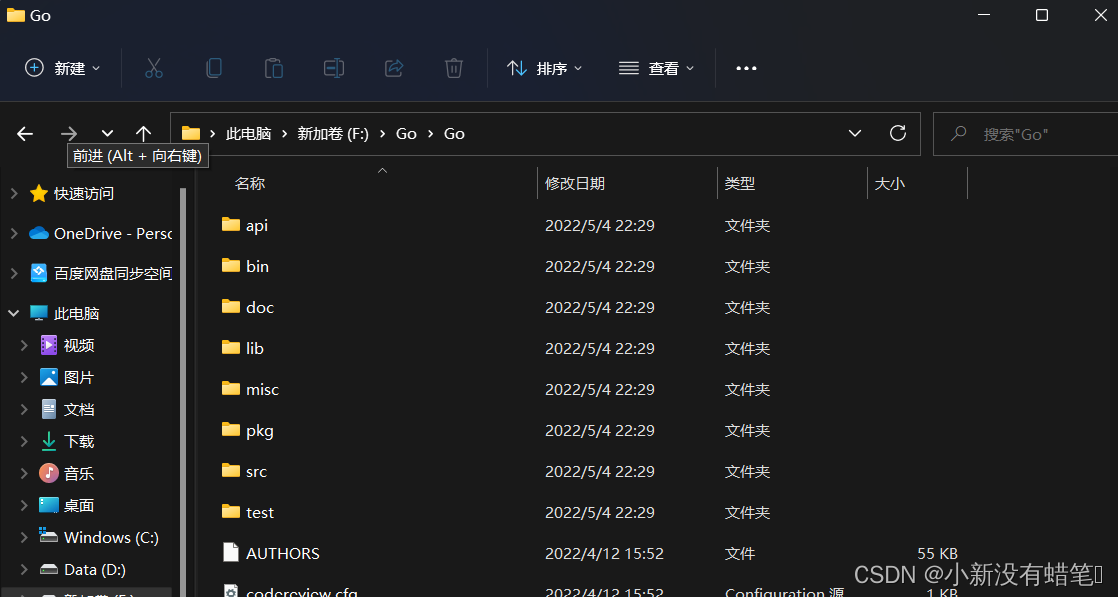Refresh the current folder view
This screenshot has height=597, width=1118.
click(x=898, y=133)
